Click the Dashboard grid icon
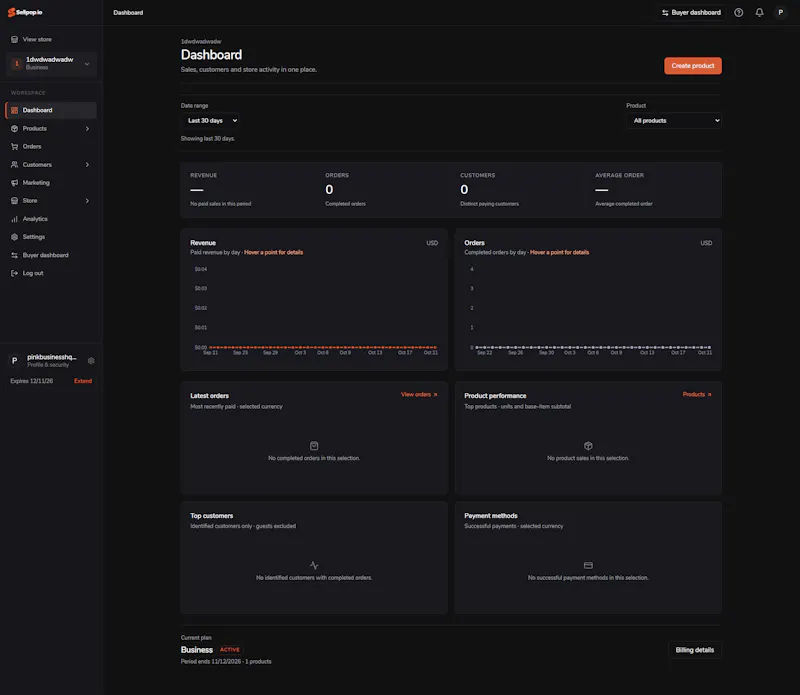 (x=14, y=110)
